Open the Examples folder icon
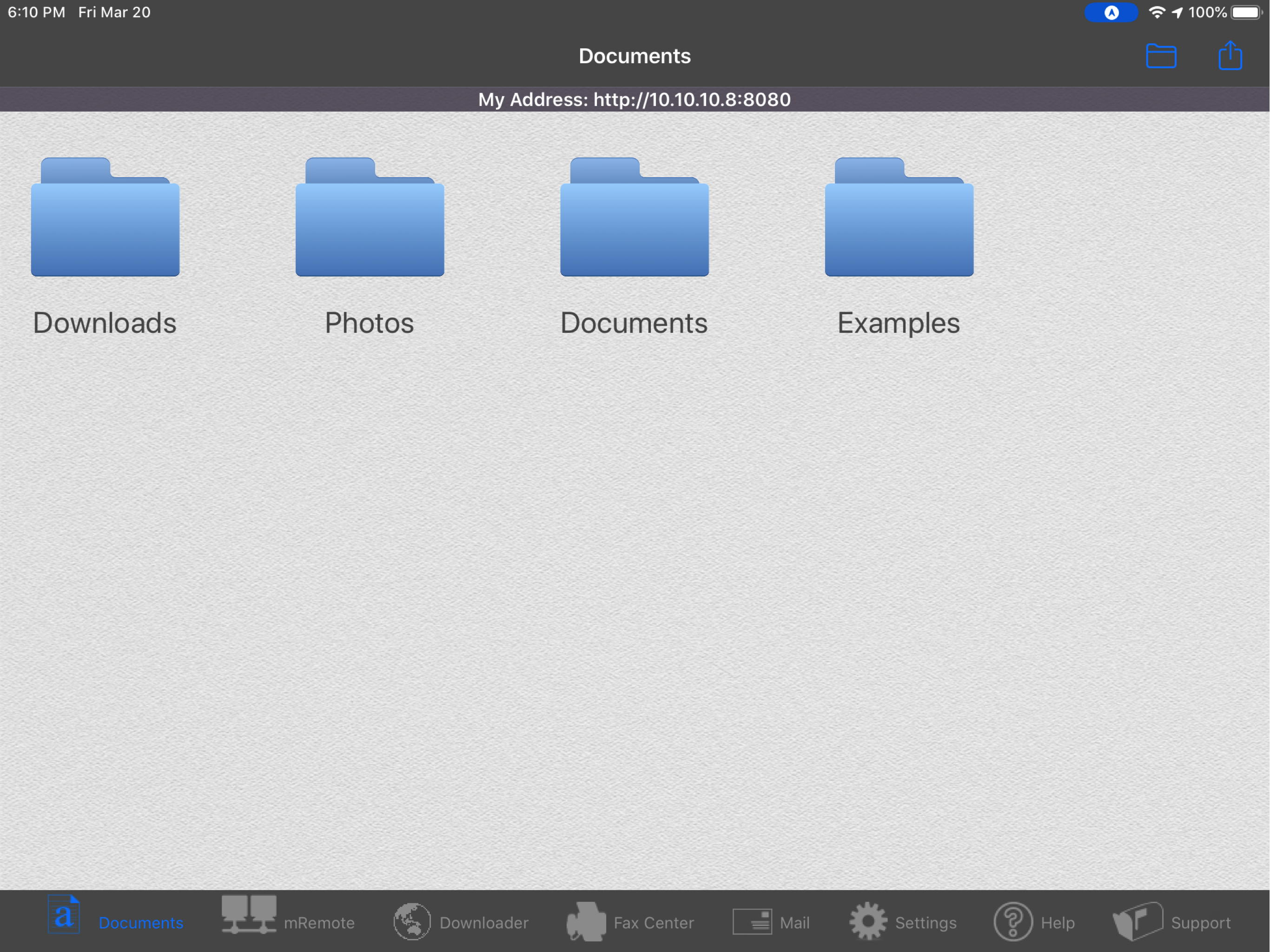Viewport: 1270px width, 952px height. tap(899, 217)
